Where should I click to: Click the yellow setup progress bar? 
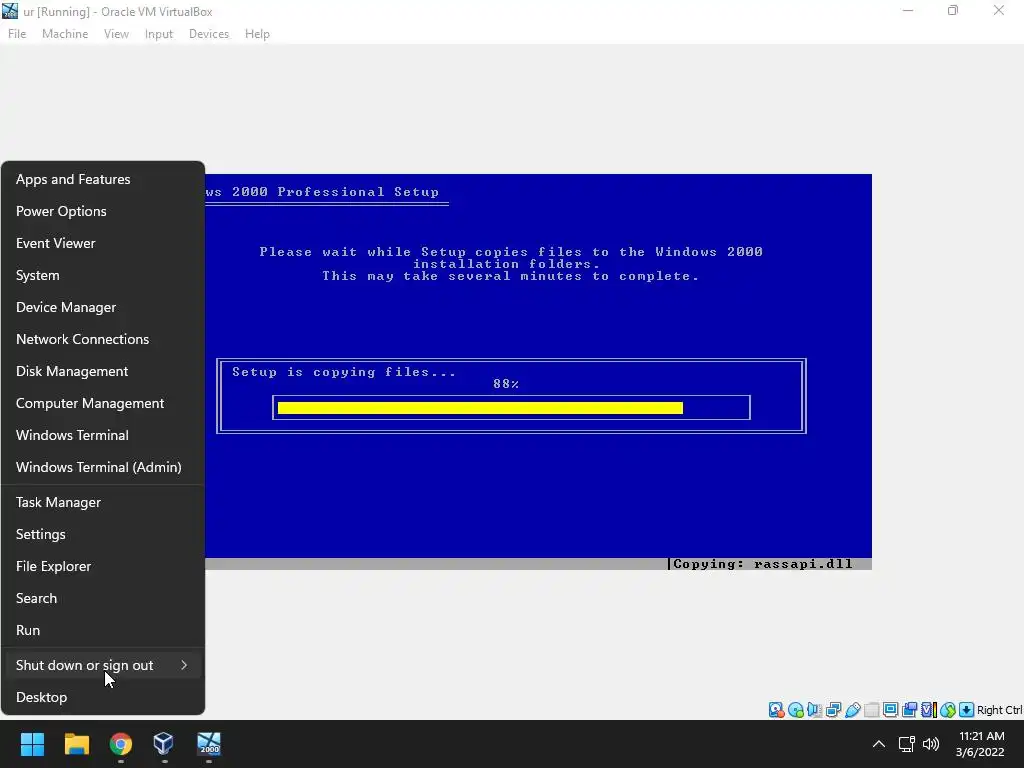coord(480,408)
